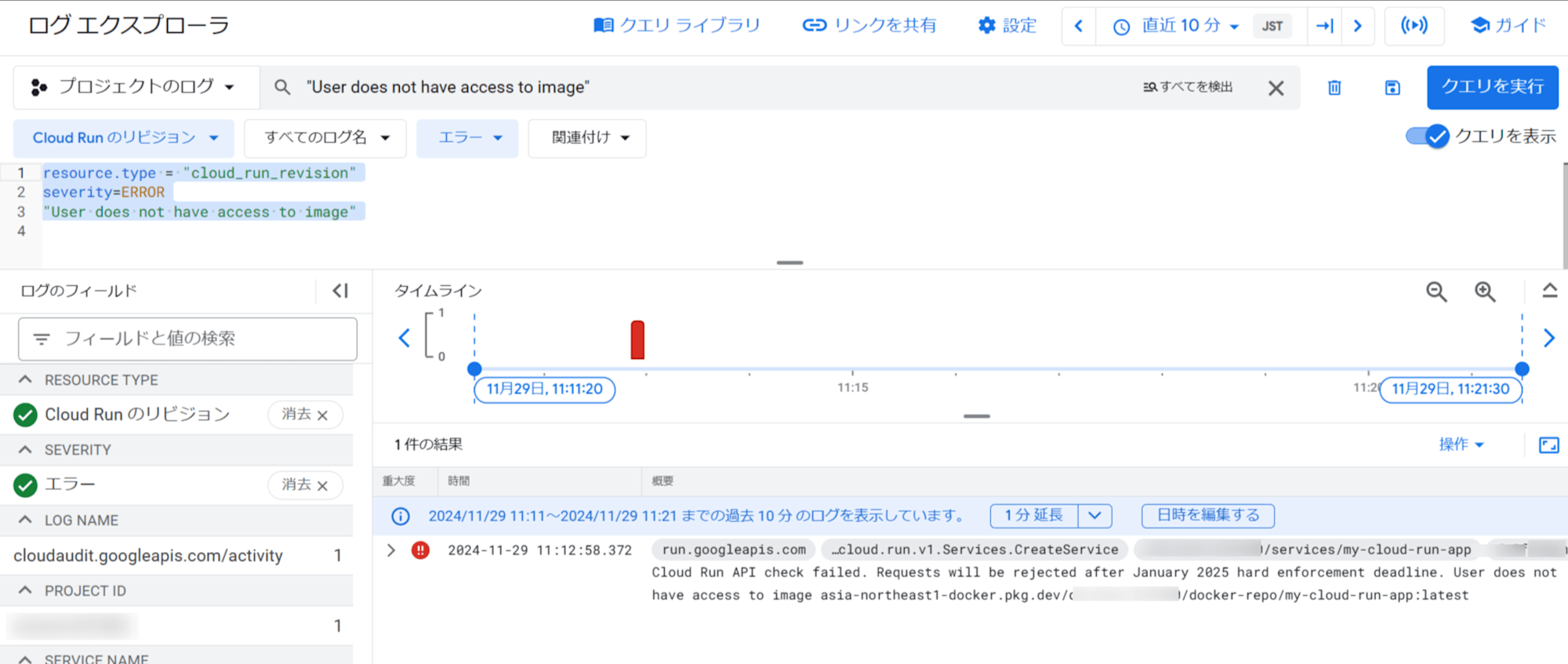Open すべてのログ名 log name dropdown

[x=325, y=138]
